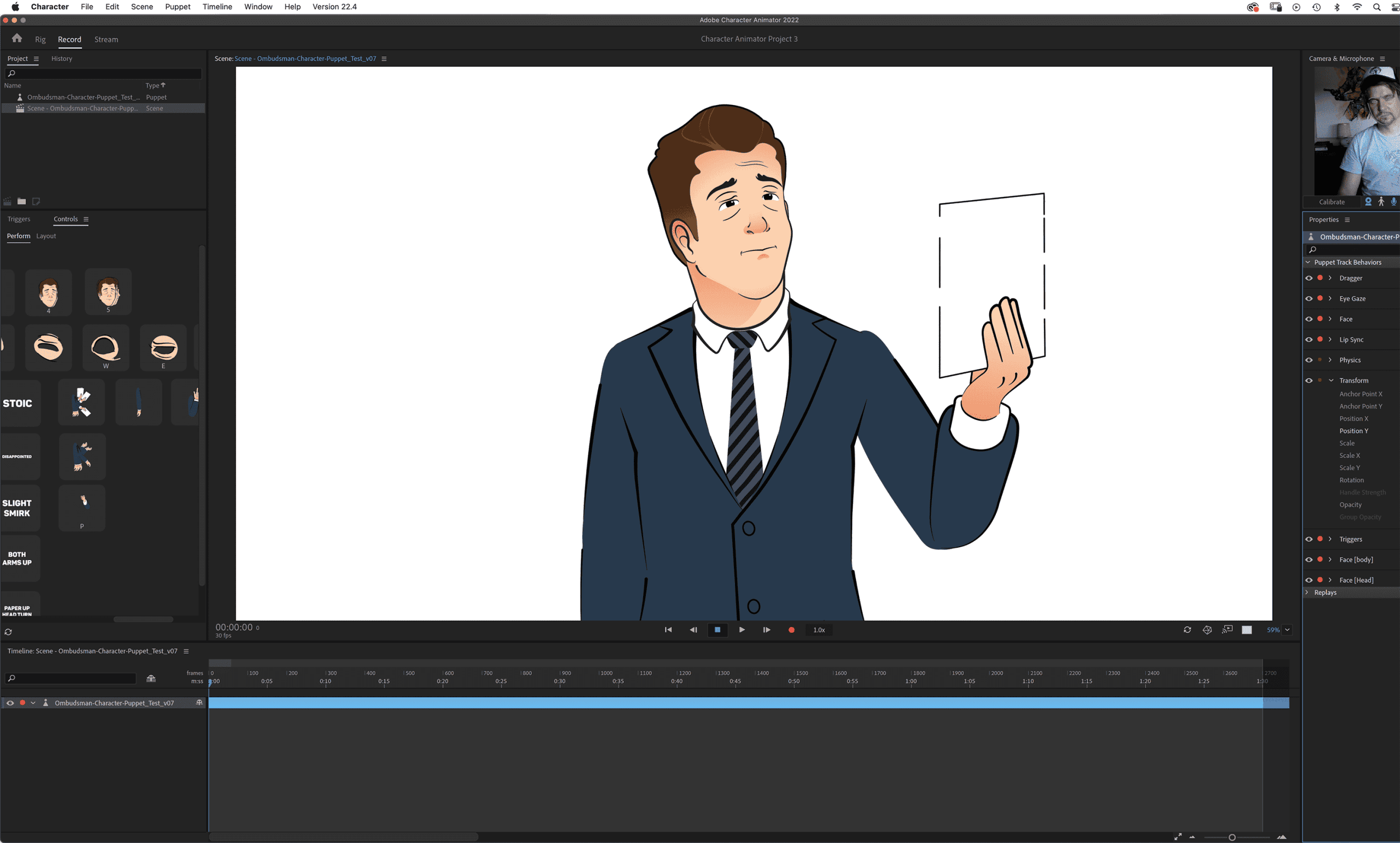This screenshot has width=1400, height=843.
Task: Disarm the red record dot on Face behavior
Action: [x=1320, y=319]
